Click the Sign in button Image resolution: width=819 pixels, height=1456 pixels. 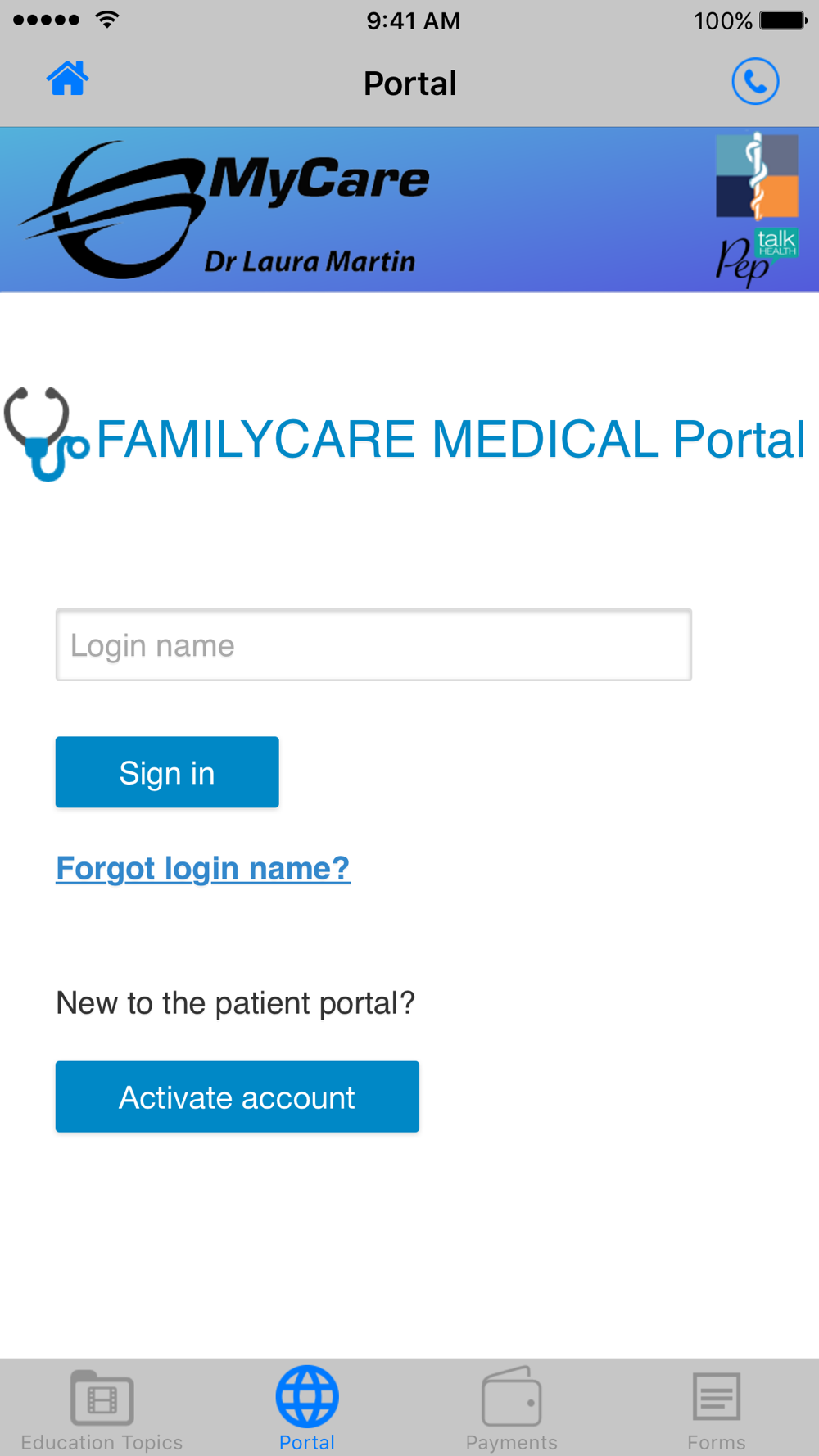coord(167,772)
